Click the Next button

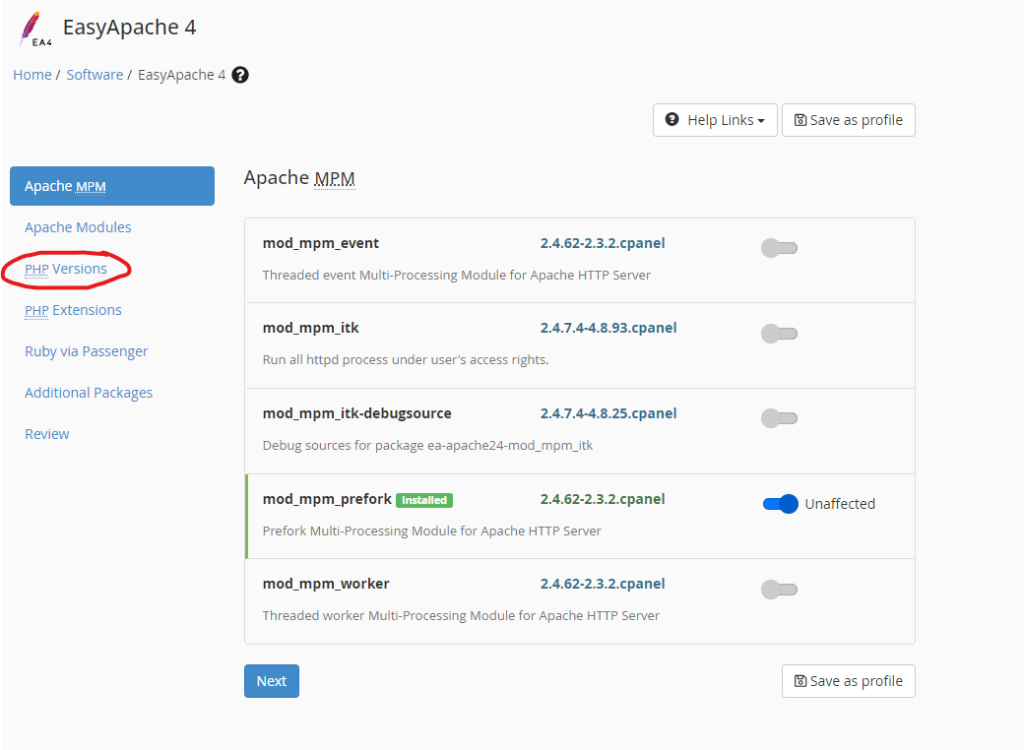[x=272, y=681]
